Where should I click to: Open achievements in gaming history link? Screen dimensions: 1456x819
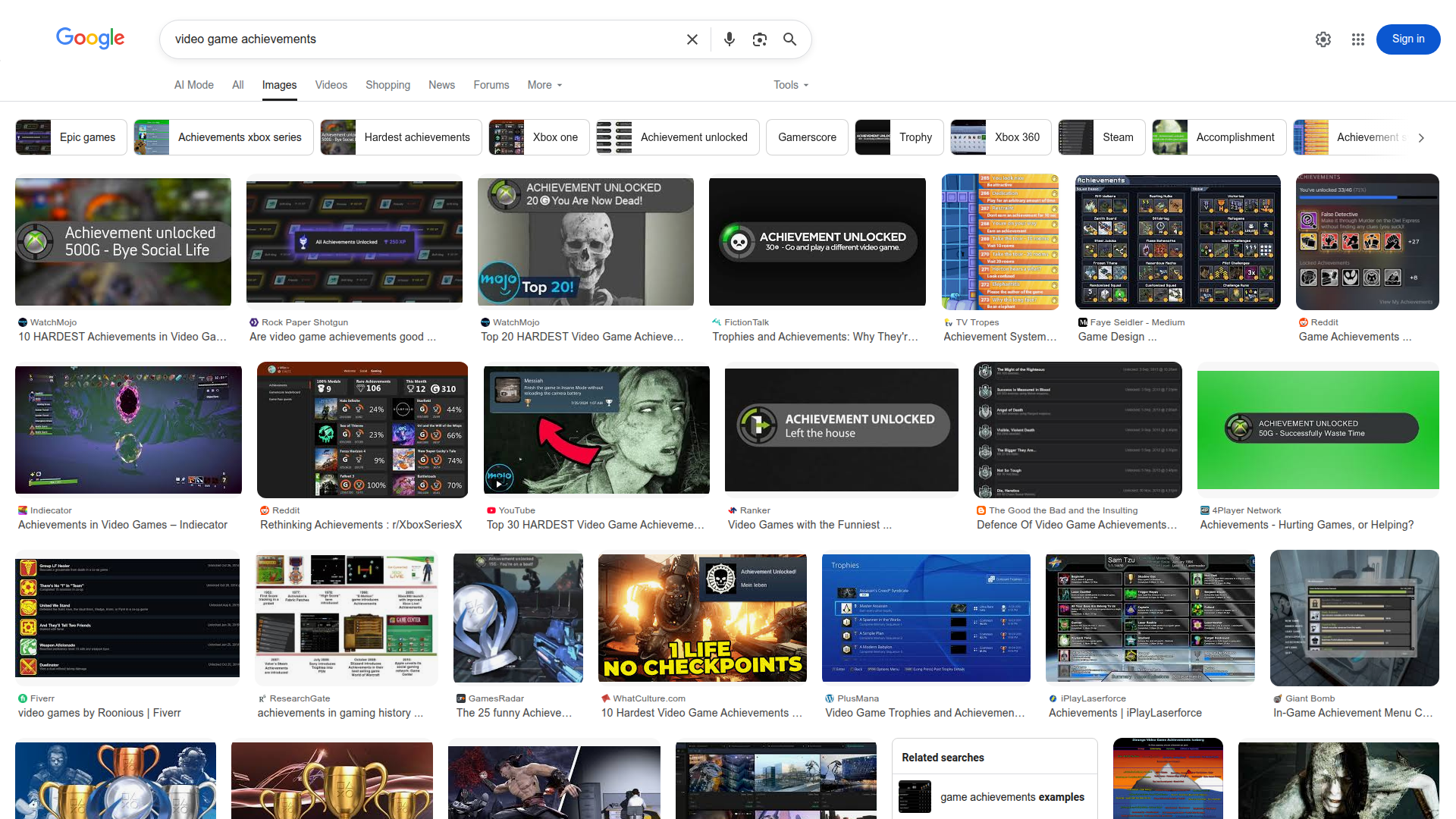[x=340, y=713]
